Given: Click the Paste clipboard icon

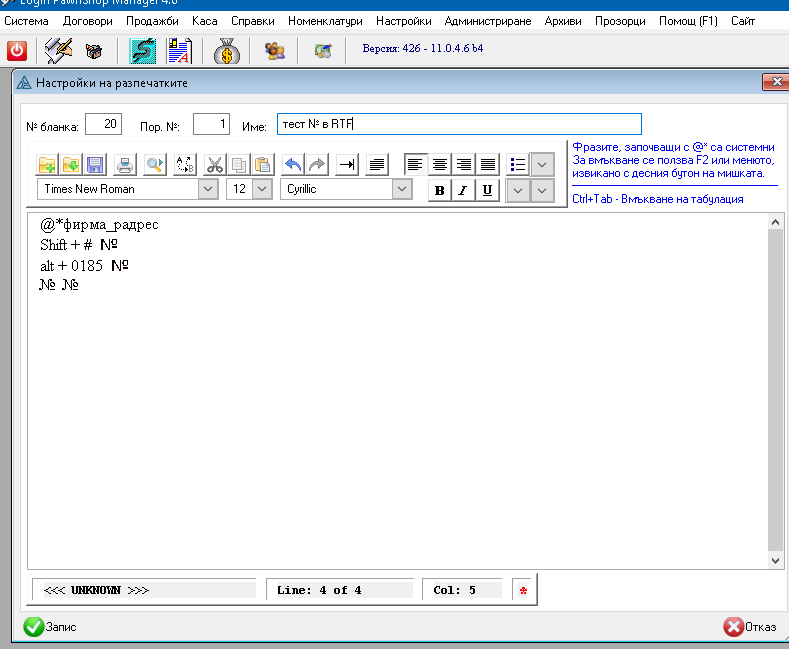Looking at the screenshot, I should tap(262, 165).
